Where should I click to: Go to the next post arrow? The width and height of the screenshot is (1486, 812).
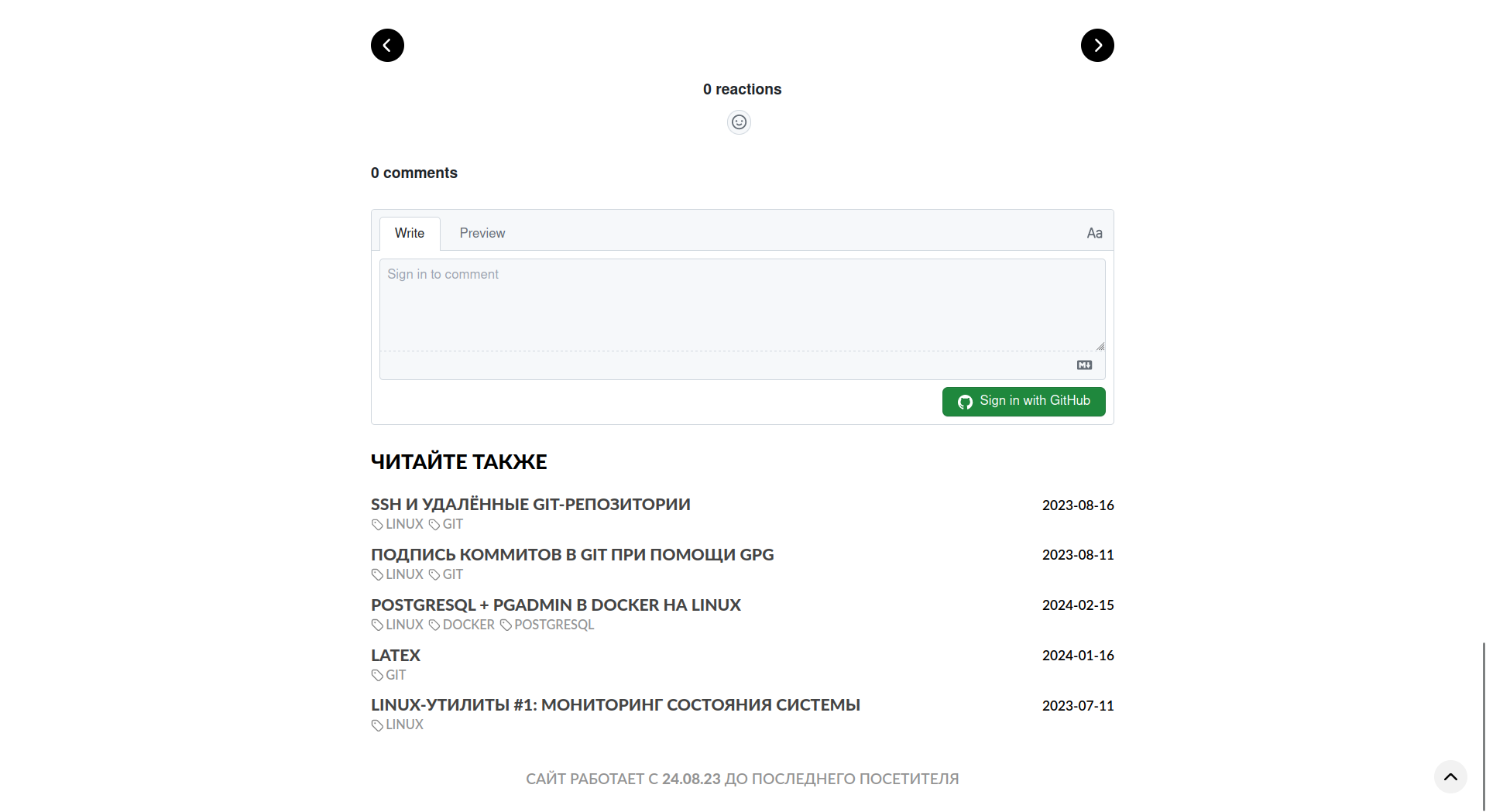click(1097, 45)
